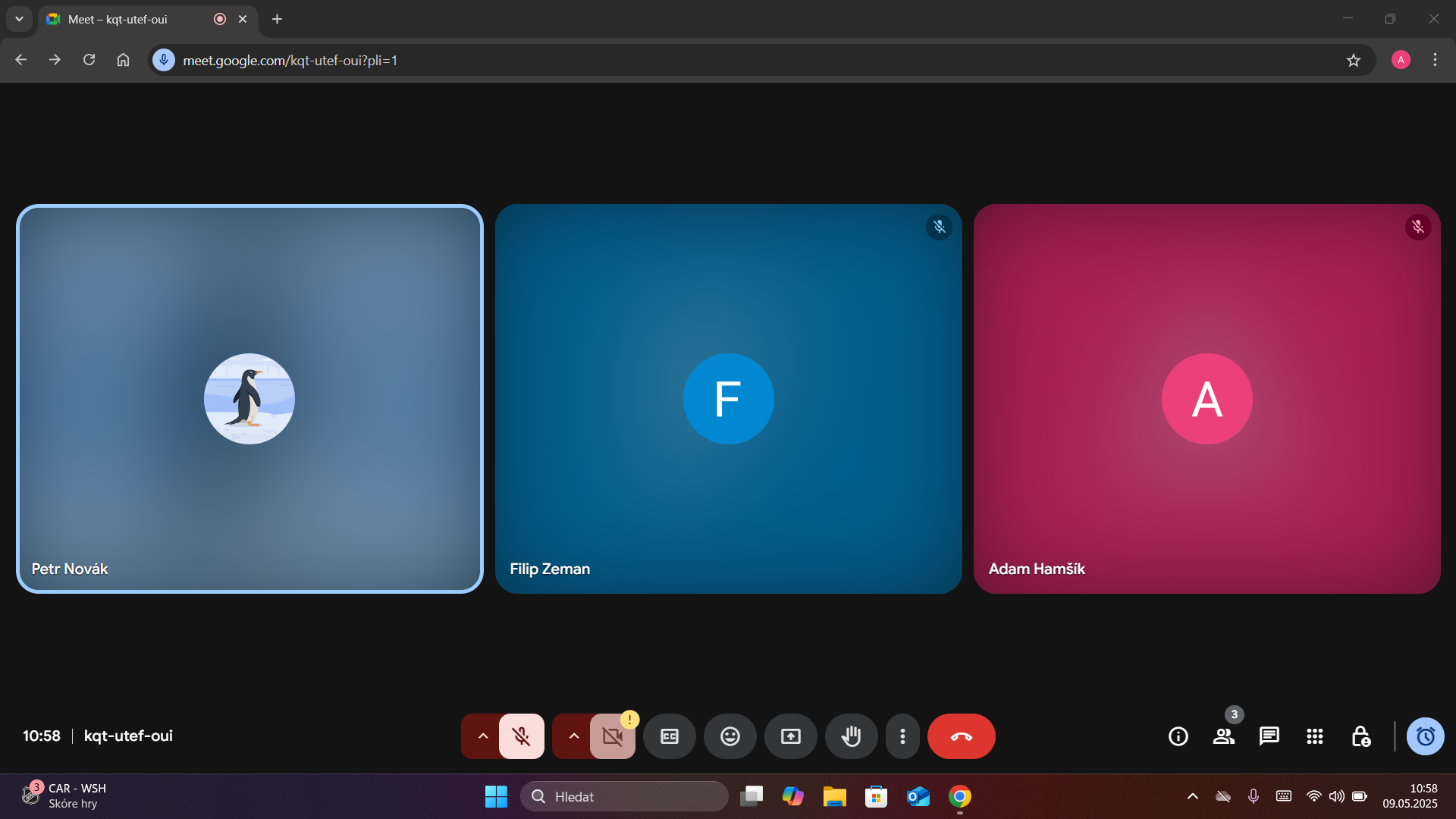Unmute your microphone
Viewport: 1456px width, 819px height.
(522, 736)
